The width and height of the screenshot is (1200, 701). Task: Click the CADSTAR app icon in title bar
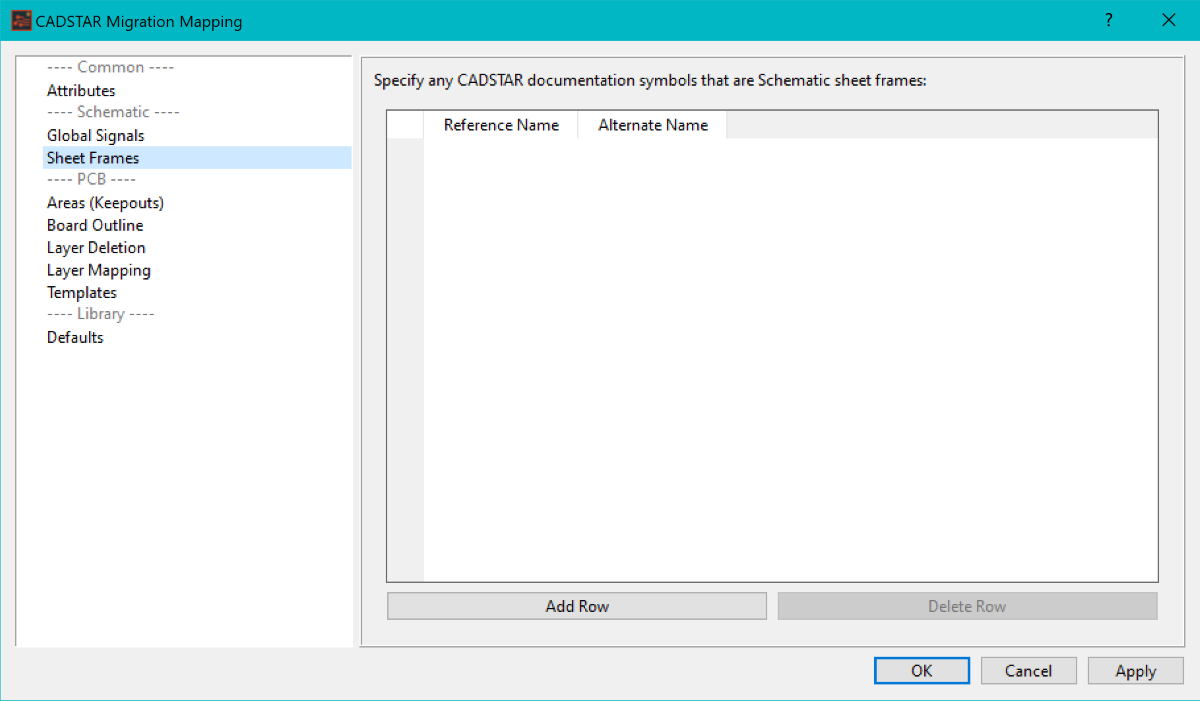click(21, 20)
